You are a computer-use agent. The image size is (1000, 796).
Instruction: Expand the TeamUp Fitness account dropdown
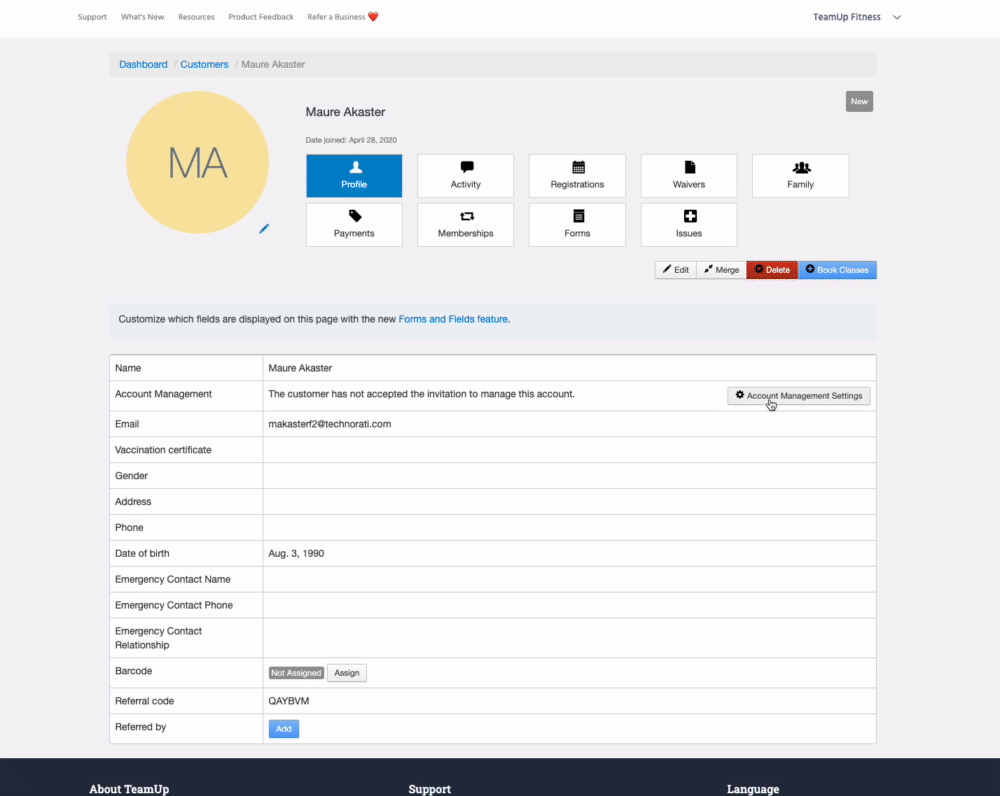point(857,17)
